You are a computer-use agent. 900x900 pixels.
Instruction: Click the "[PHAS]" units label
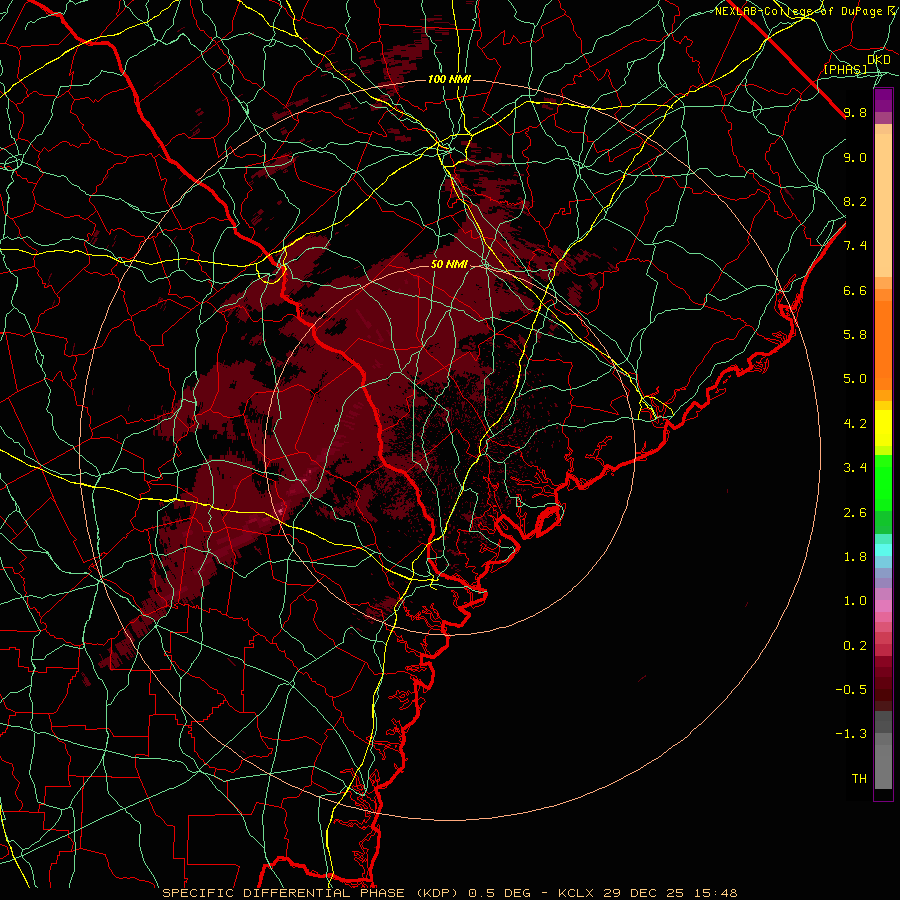pos(845,70)
